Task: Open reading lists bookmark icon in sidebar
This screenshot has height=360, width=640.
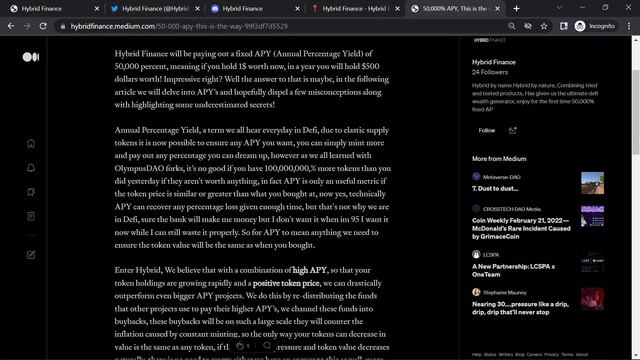Action: point(31,192)
